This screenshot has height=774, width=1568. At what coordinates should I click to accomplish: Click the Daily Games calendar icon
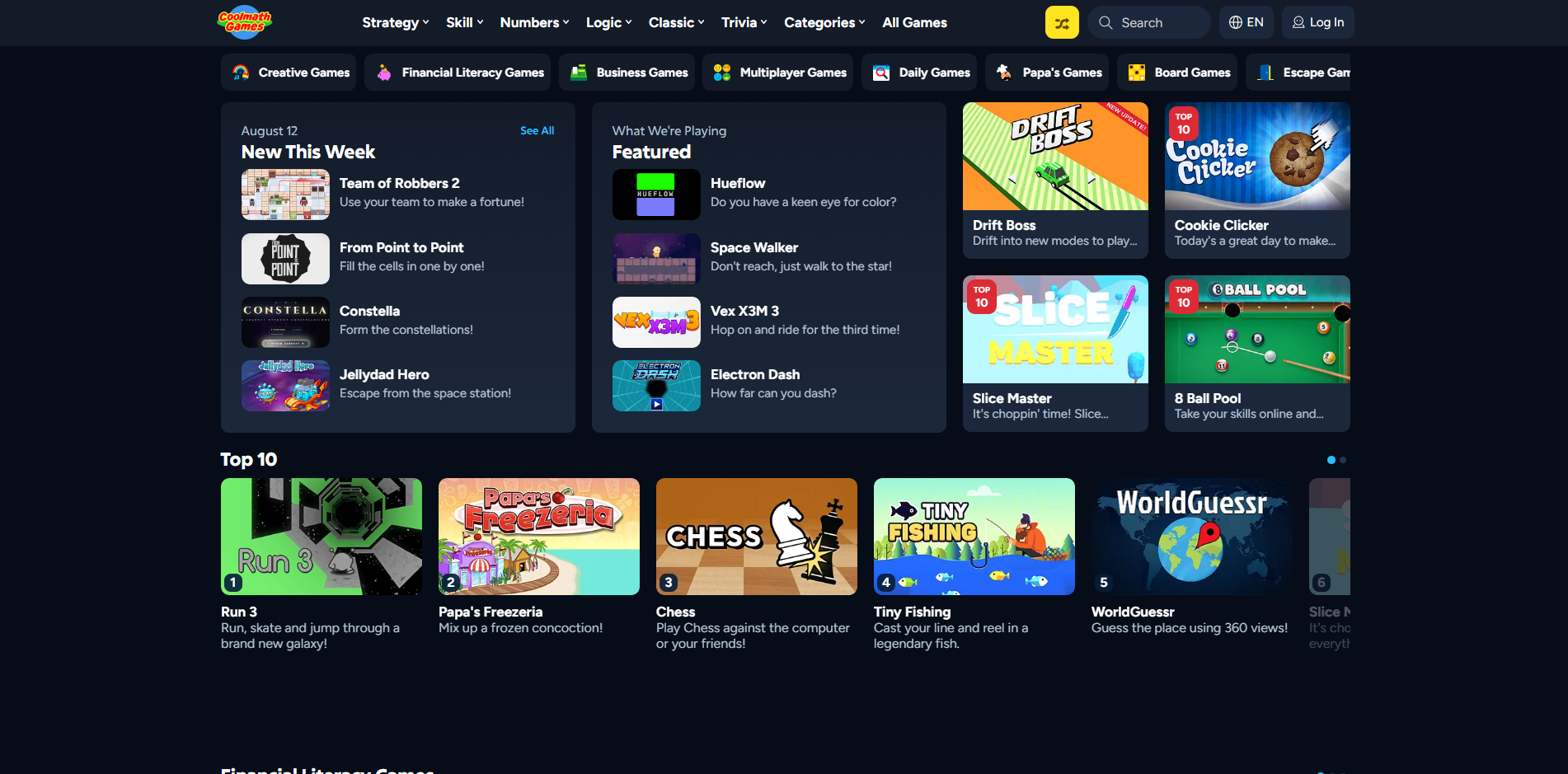[881, 73]
